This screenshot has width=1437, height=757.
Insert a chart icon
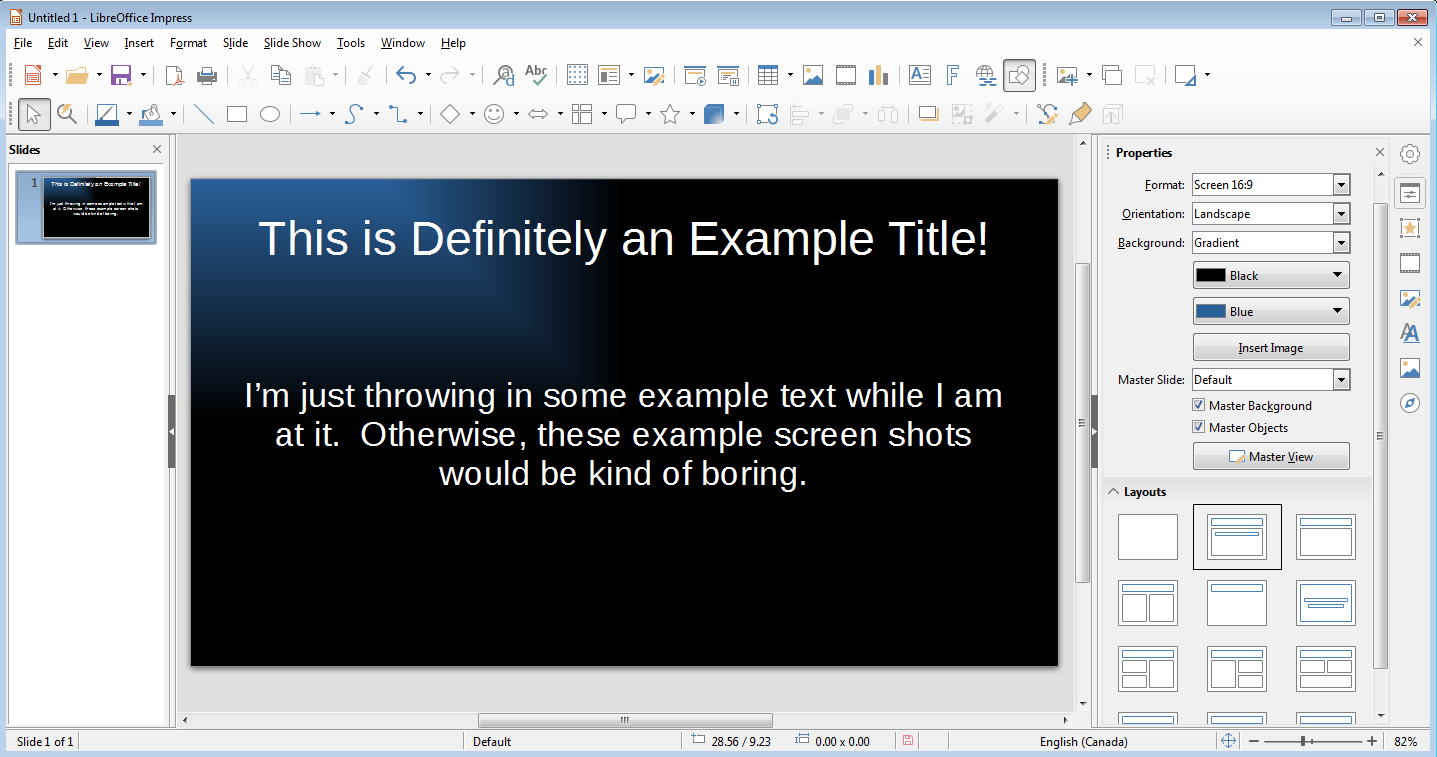coord(878,75)
